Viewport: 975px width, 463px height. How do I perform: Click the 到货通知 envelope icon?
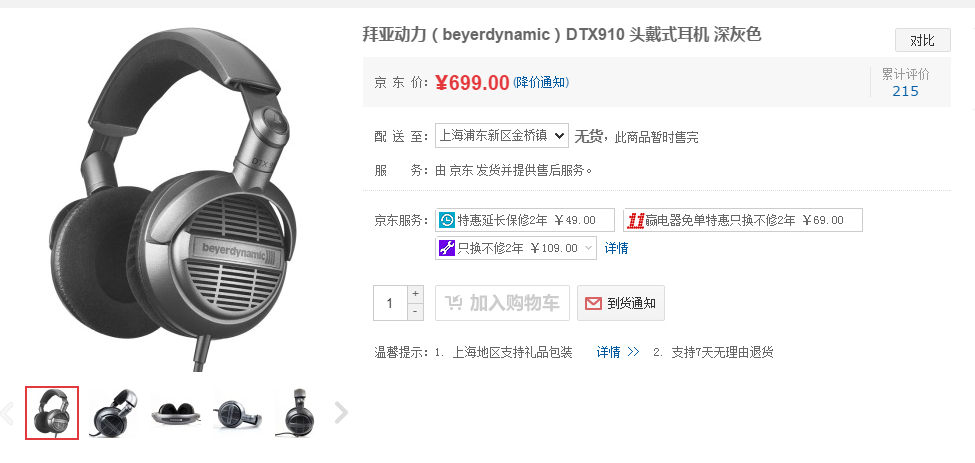(x=593, y=303)
